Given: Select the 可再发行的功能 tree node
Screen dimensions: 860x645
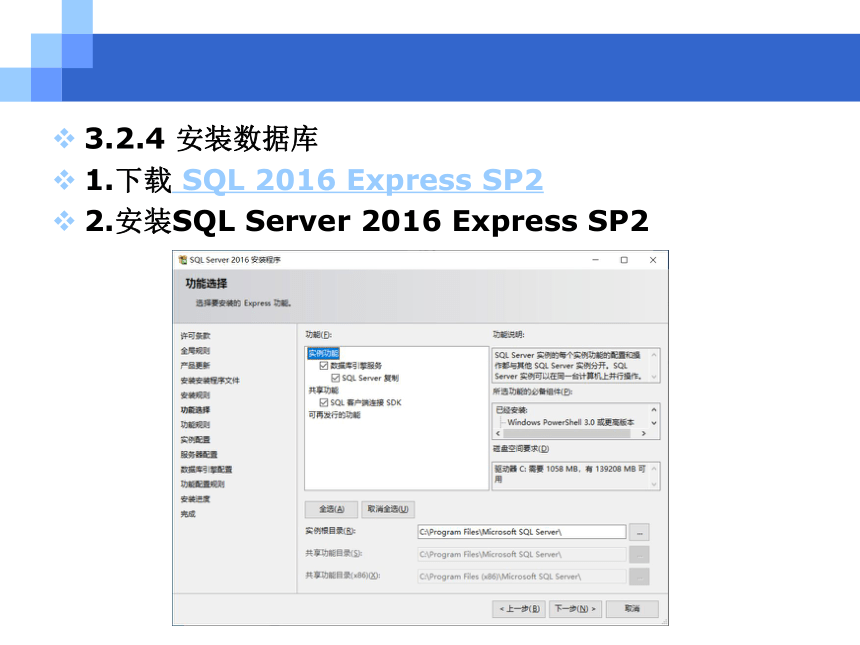Looking at the screenshot, I should (335, 415).
